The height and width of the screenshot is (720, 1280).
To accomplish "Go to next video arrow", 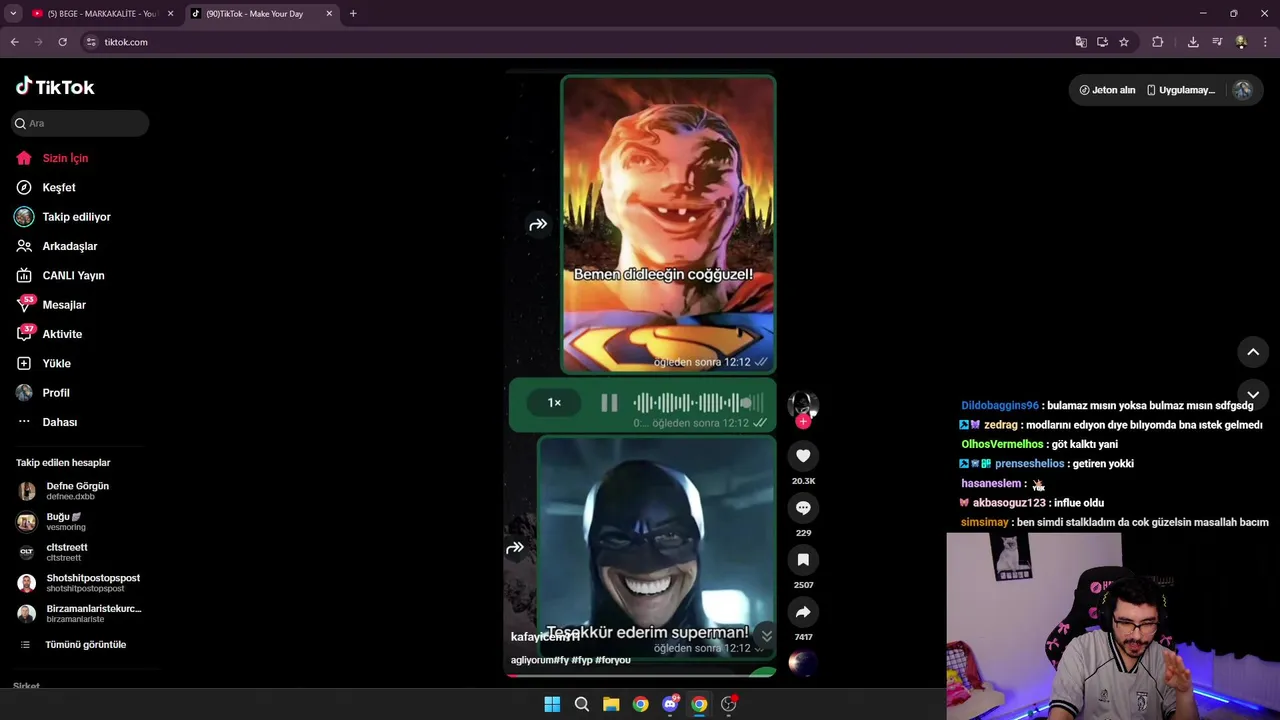I will pos(1253,394).
